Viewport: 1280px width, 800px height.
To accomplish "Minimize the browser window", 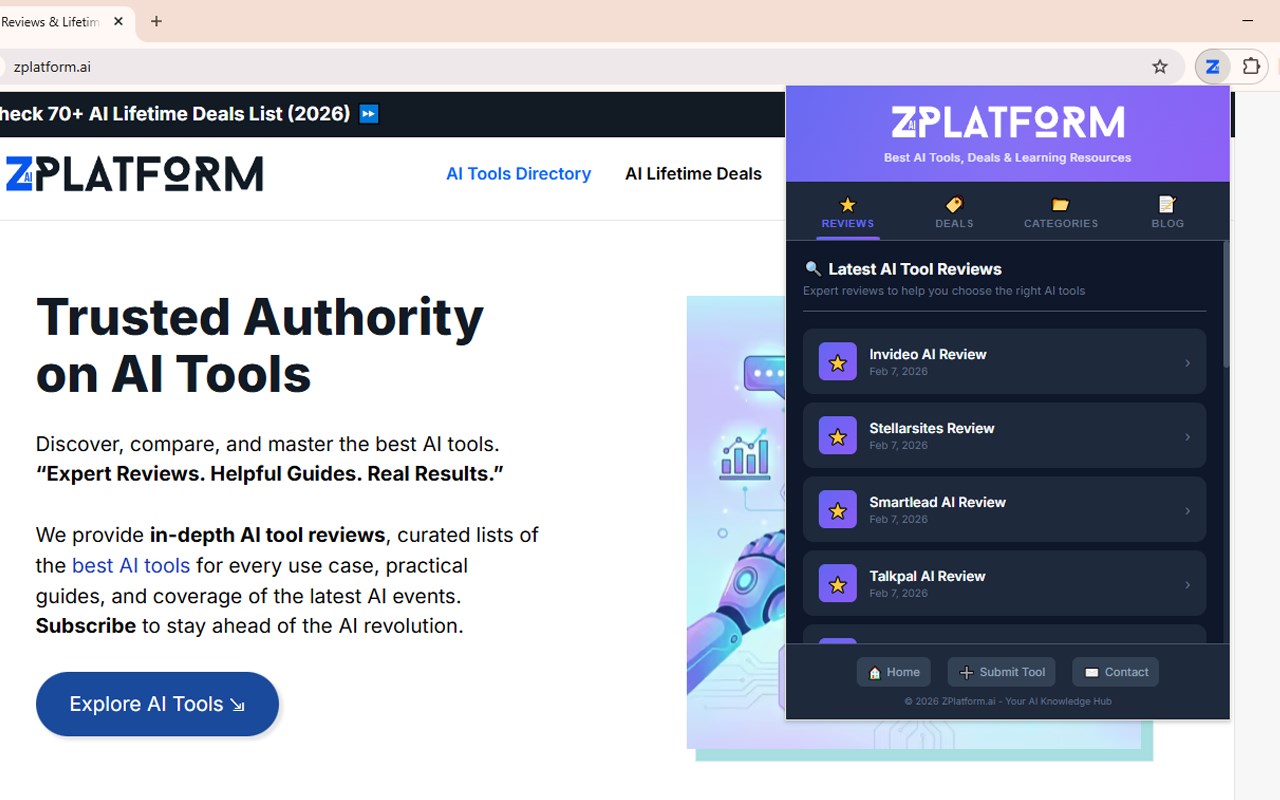I will (x=1248, y=21).
